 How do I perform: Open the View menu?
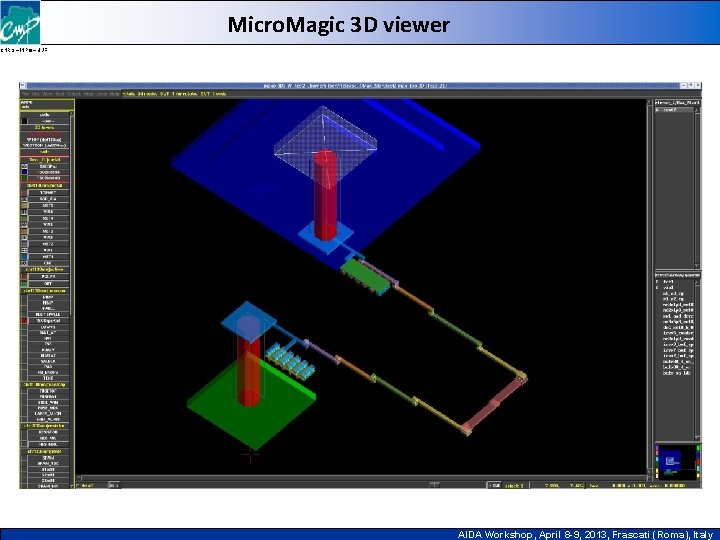point(47,94)
